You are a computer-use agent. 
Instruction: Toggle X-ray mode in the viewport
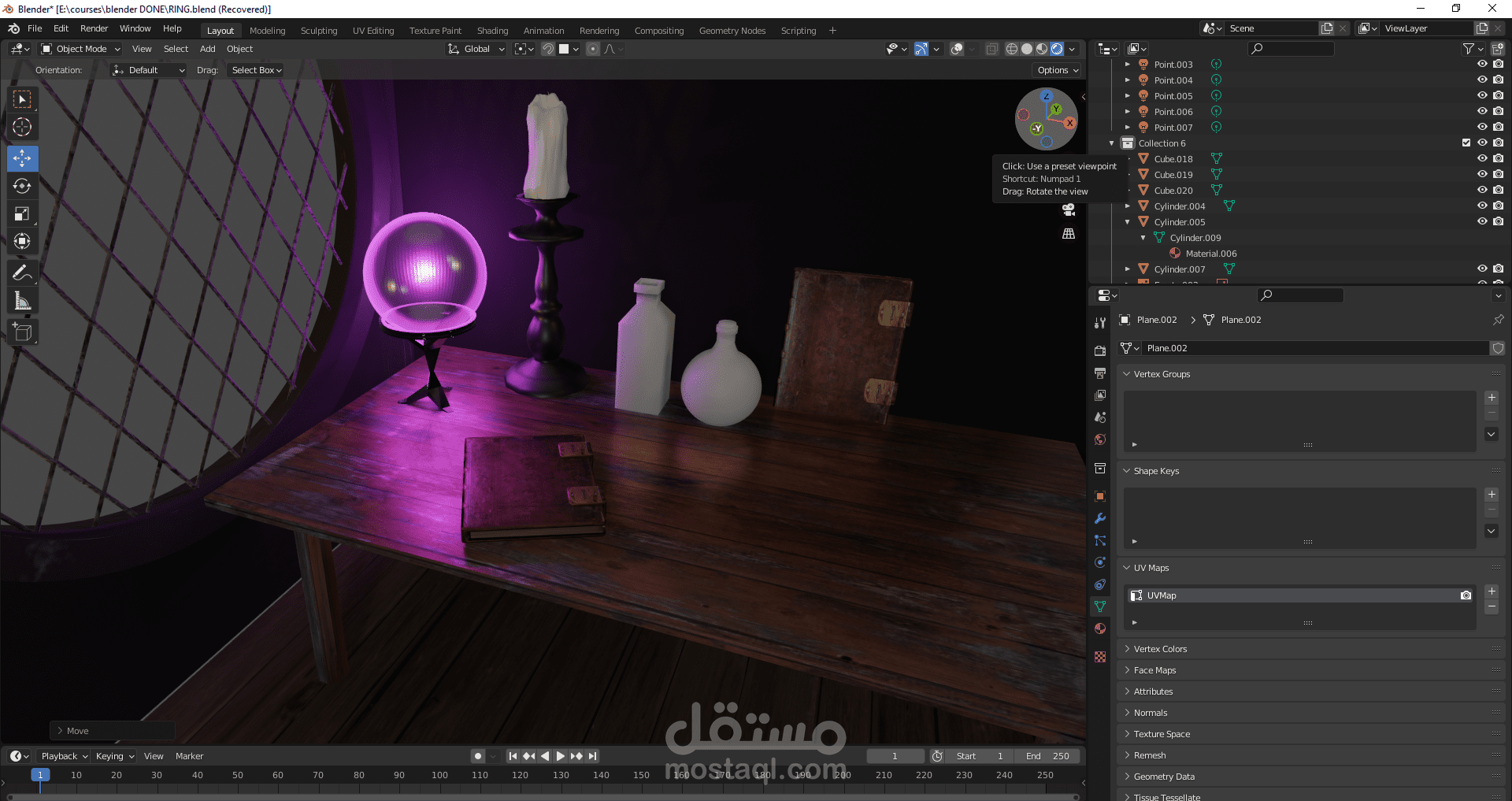click(x=991, y=49)
